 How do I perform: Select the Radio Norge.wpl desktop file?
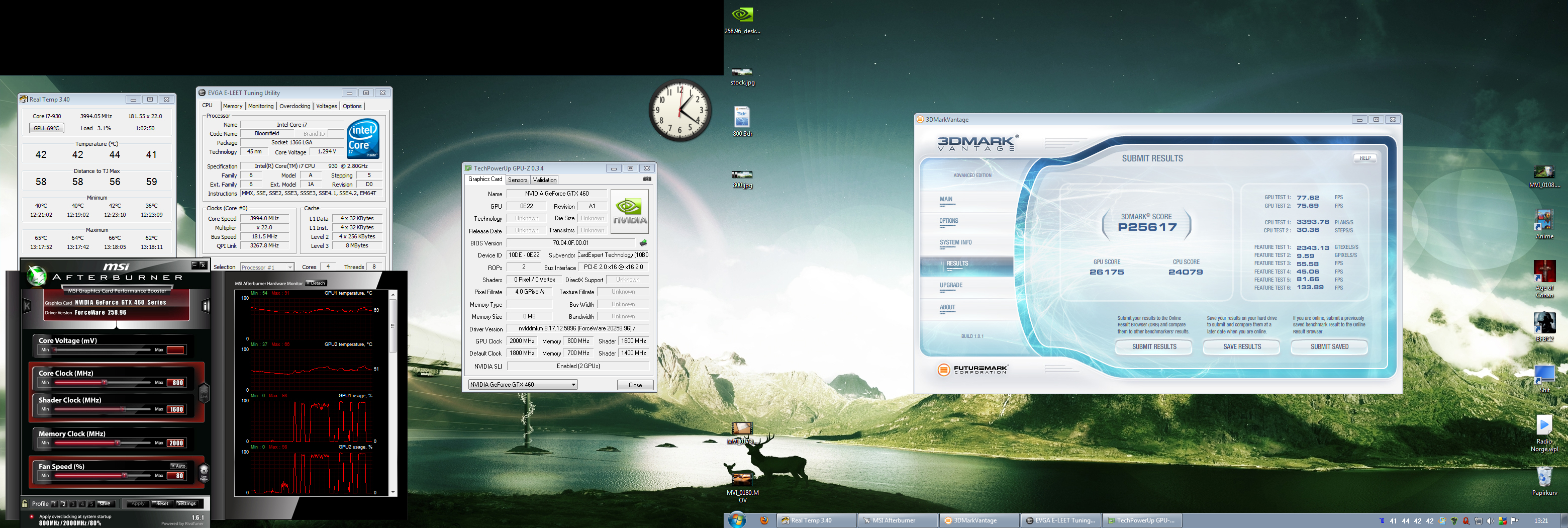(1544, 433)
